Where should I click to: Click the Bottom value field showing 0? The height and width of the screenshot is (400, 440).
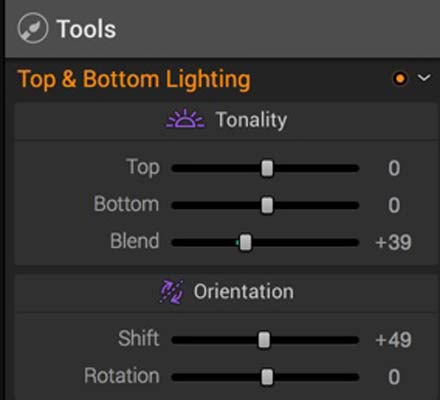tap(394, 205)
